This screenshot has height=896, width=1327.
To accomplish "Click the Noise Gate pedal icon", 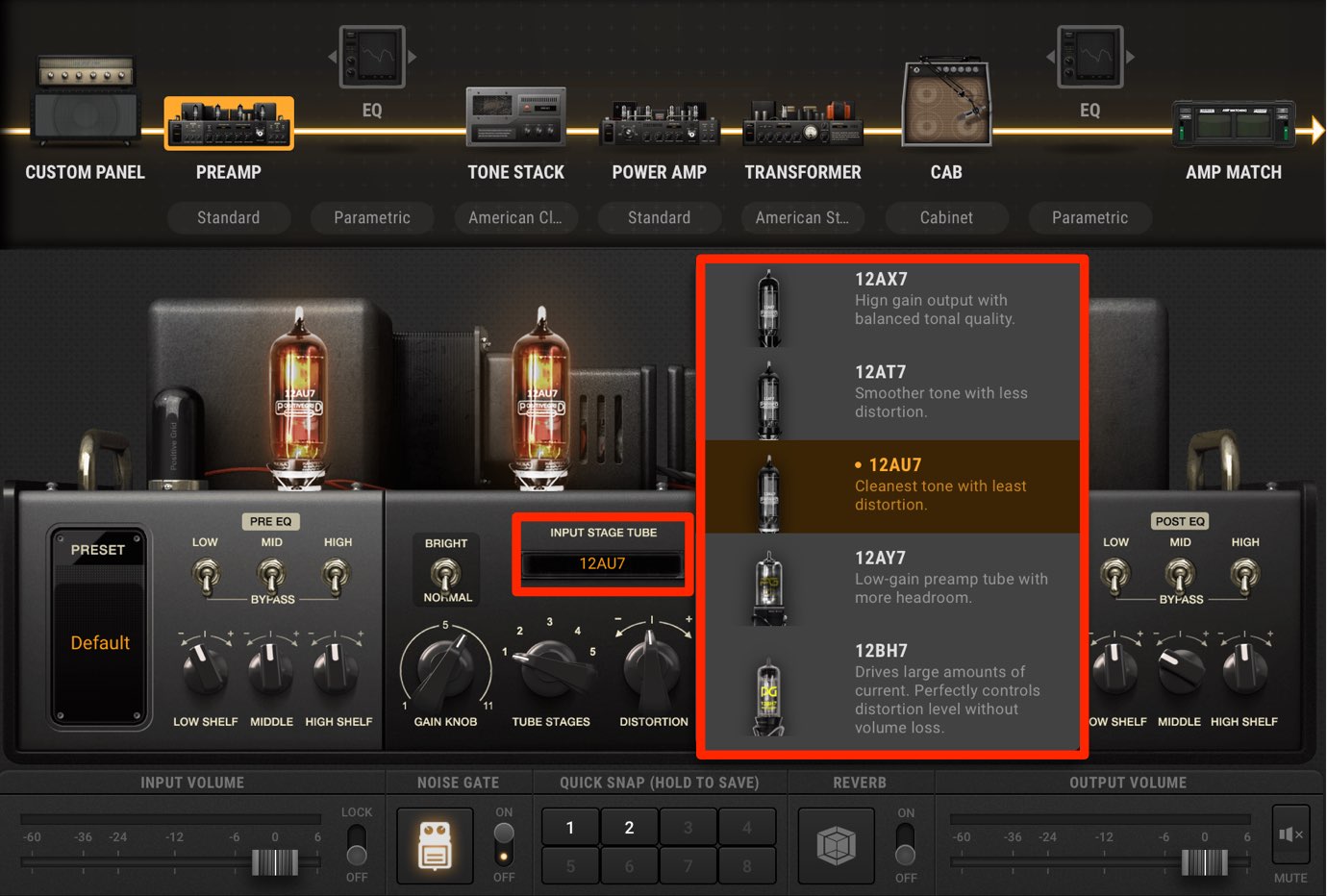I will pos(435,846).
